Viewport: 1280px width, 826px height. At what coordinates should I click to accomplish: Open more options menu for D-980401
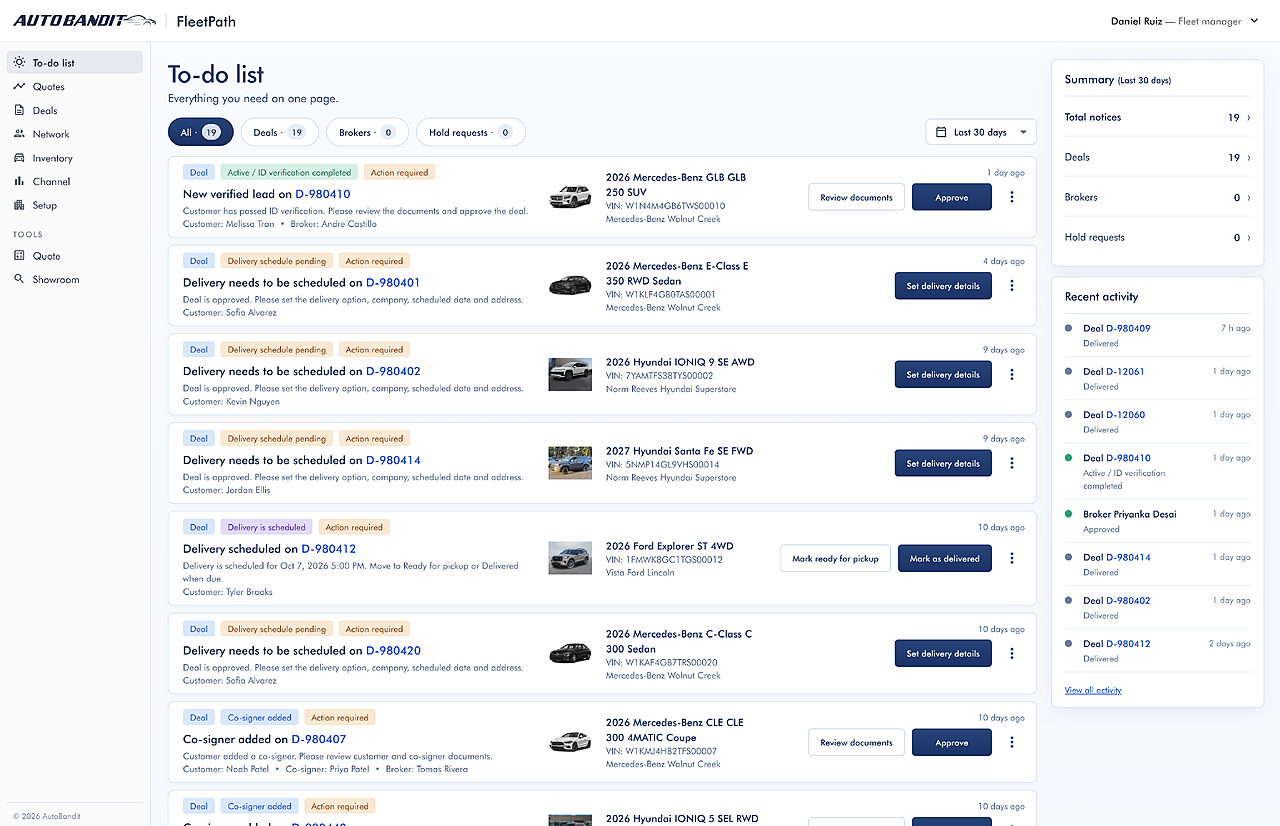(x=1012, y=286)
